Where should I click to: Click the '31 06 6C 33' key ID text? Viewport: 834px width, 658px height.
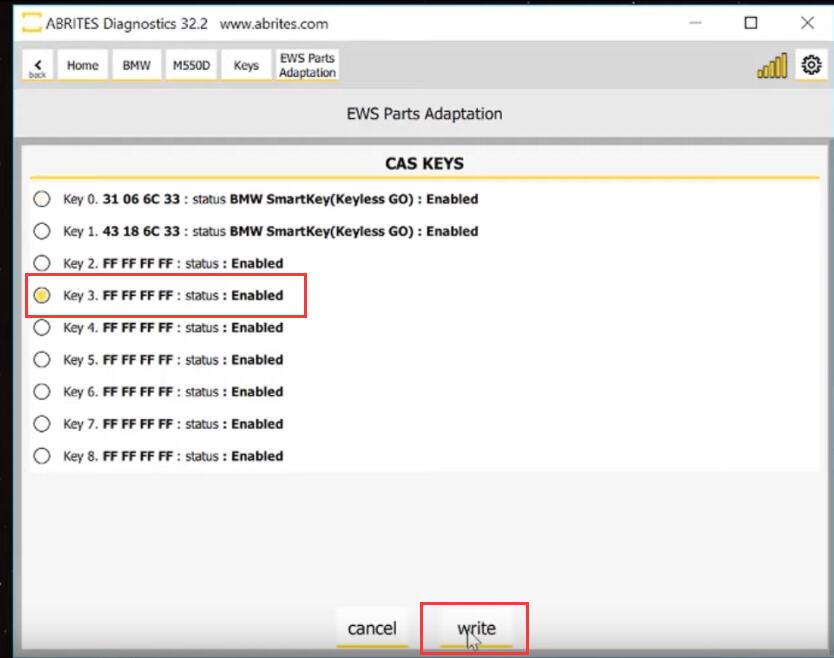pos(141,199)
